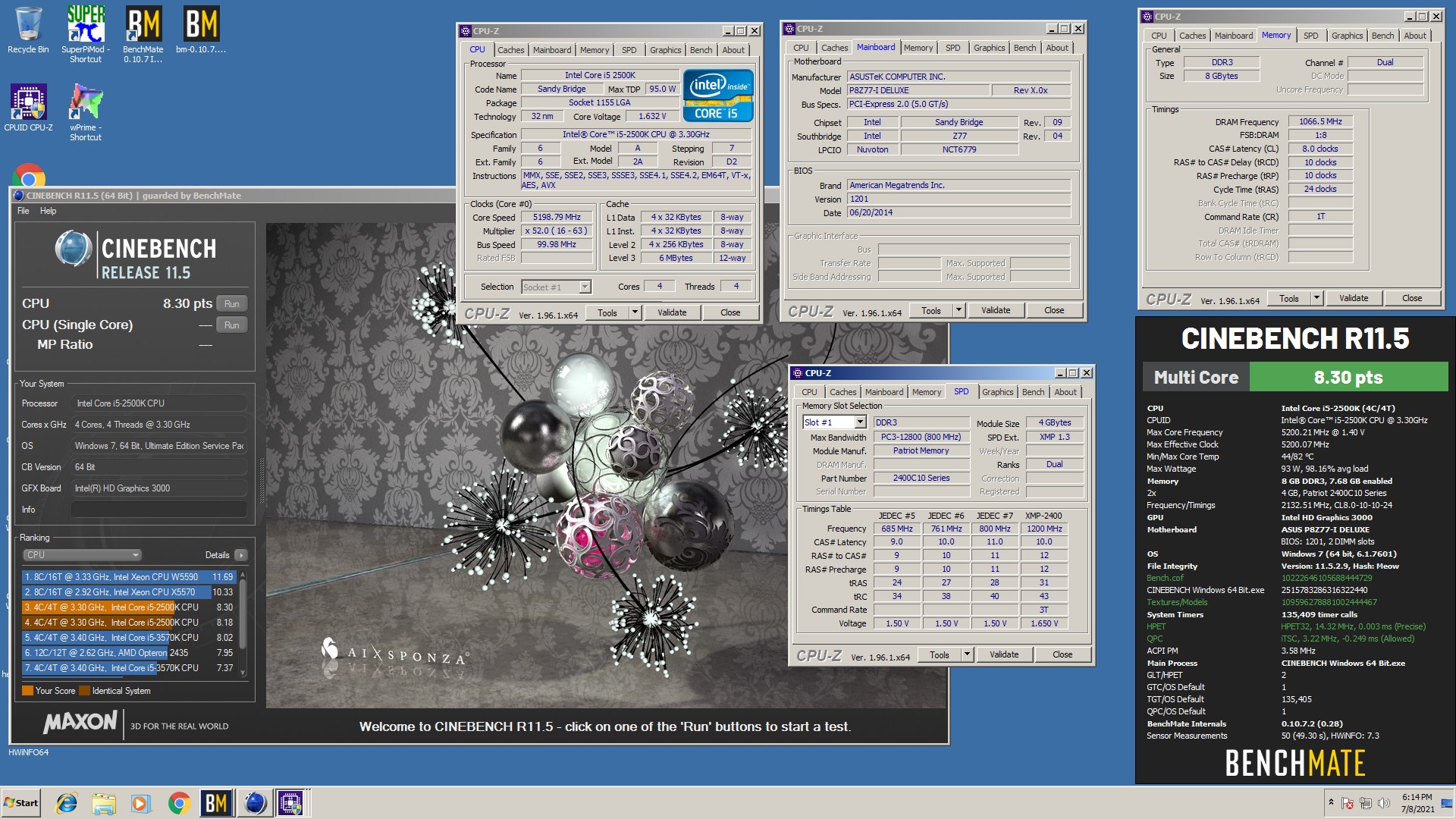
Task: Open Windows Explorer from the taskbar
Action: tap(104, 802)
